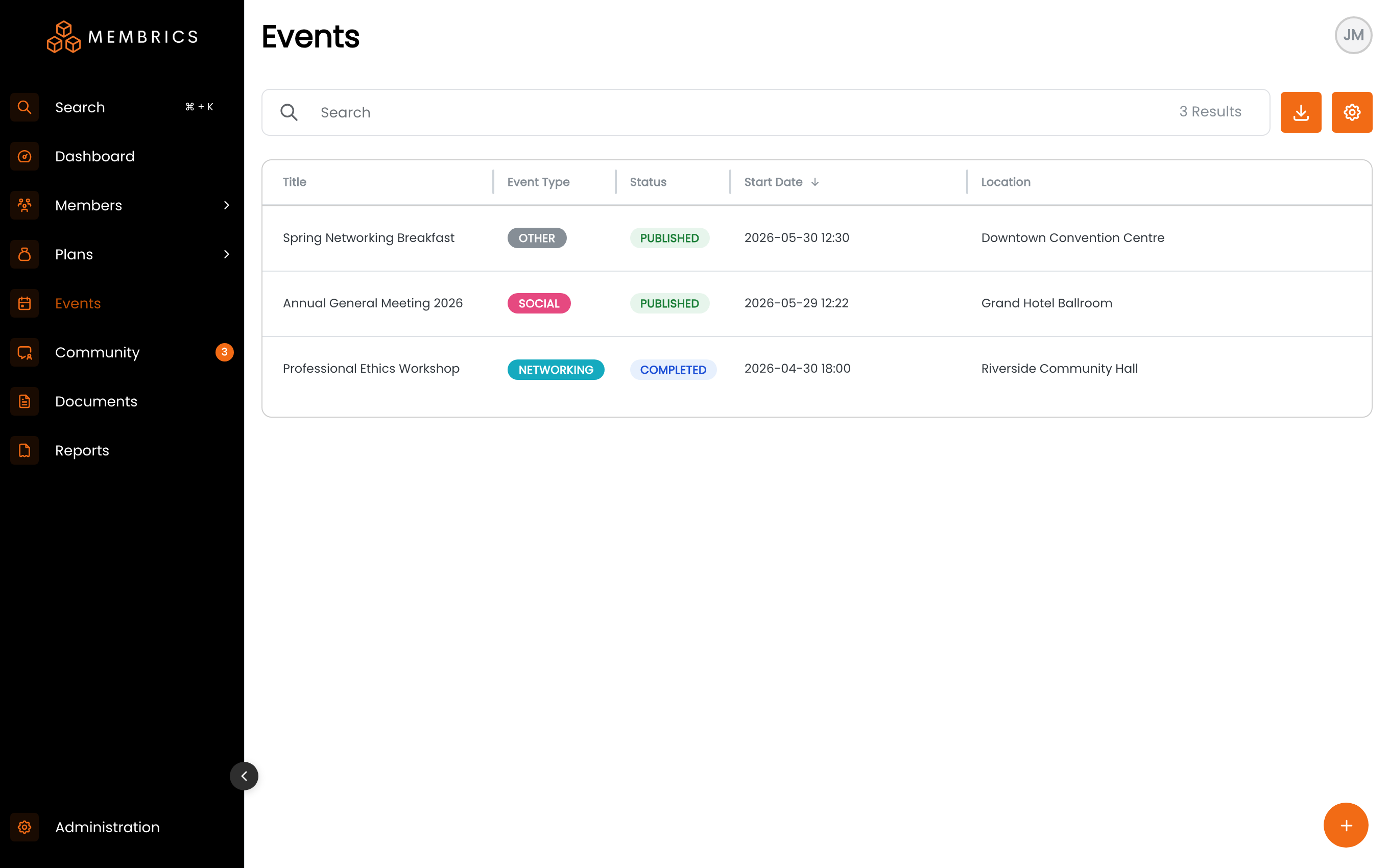
Task: Click the JM user avatar
Action: tap(1353, 35)
